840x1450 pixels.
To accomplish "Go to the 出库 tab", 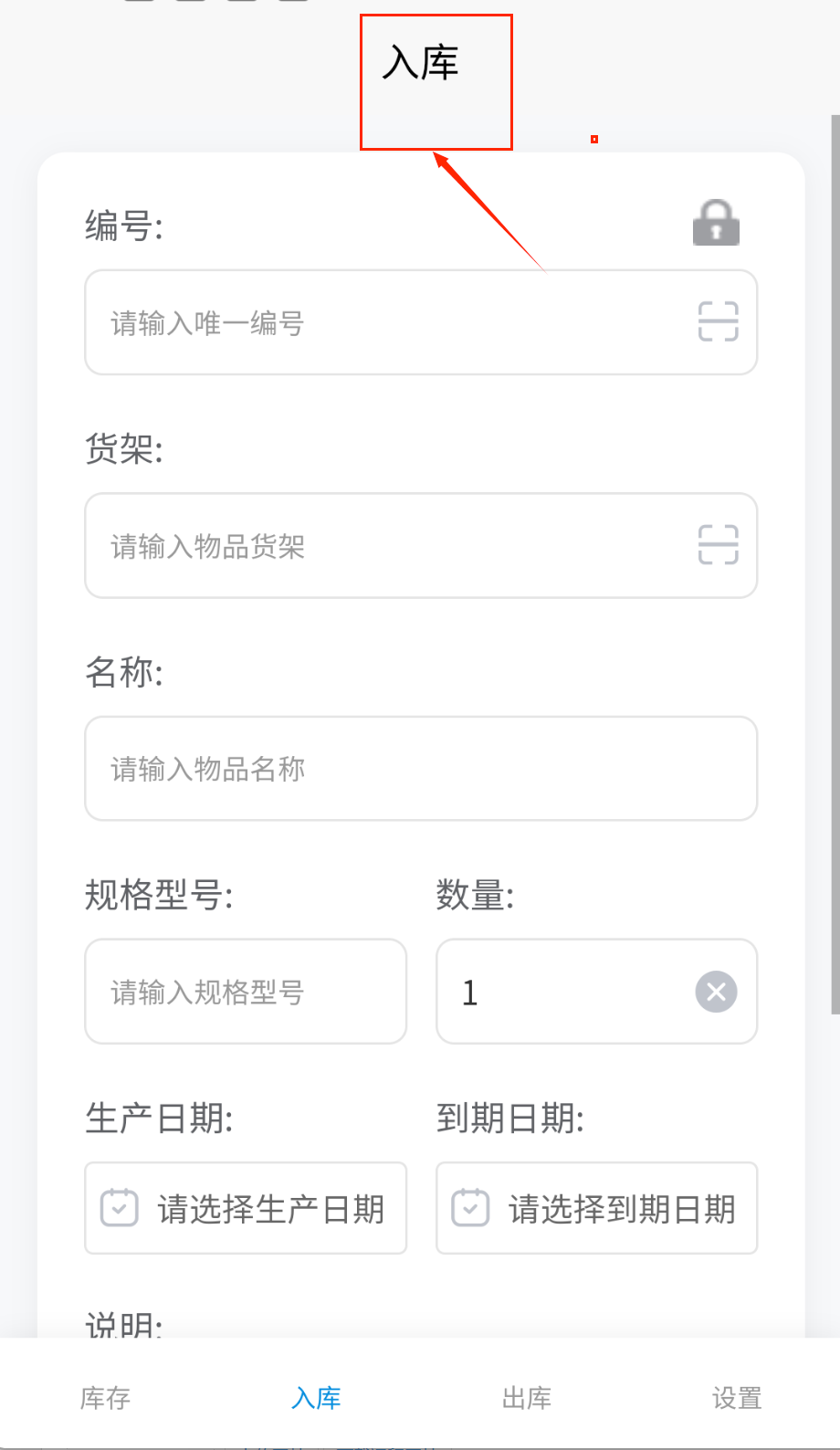I will coord(527,1398).
